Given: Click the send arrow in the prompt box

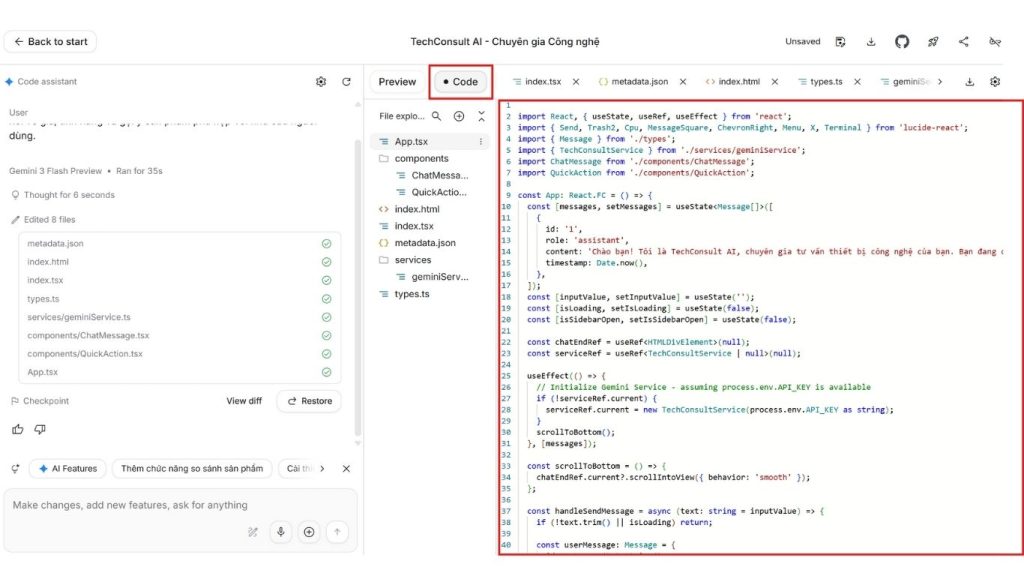Looking at the screenshot, I should click(x=337, y=532).
